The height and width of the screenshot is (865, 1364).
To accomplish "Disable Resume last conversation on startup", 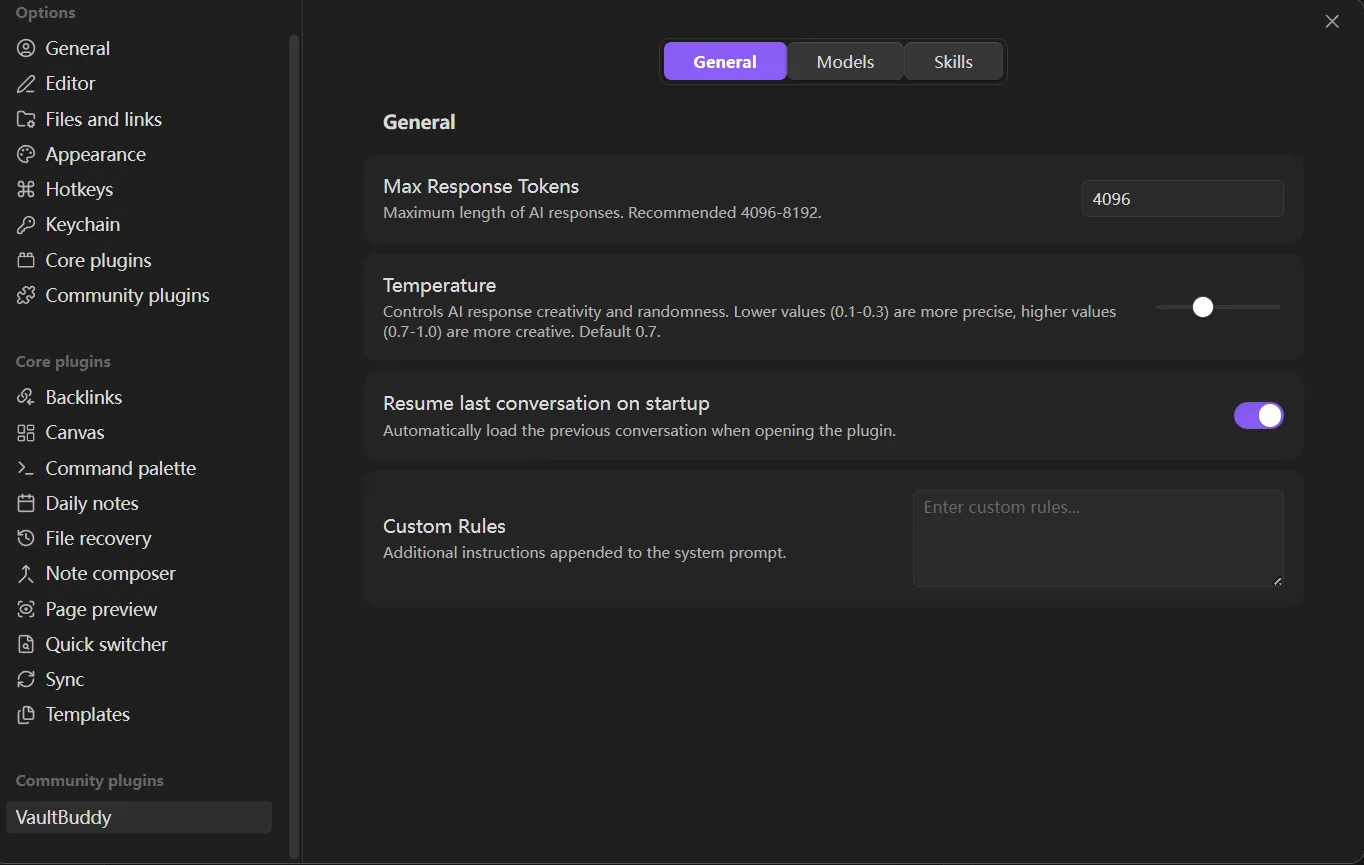I will [1258, 415].
